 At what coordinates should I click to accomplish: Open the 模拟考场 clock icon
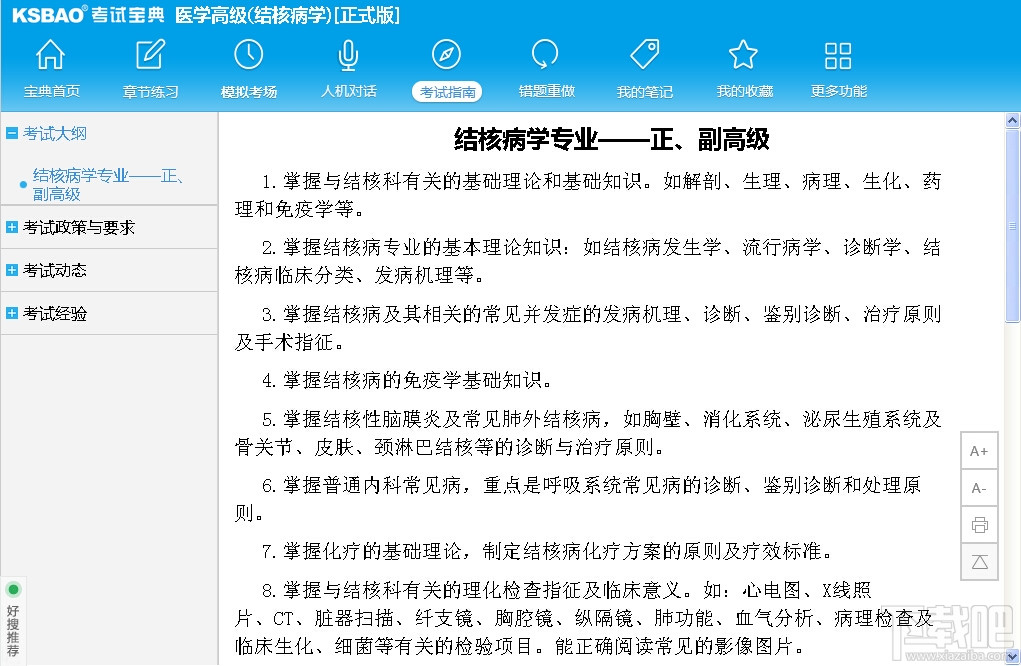[x=249, y=54]
